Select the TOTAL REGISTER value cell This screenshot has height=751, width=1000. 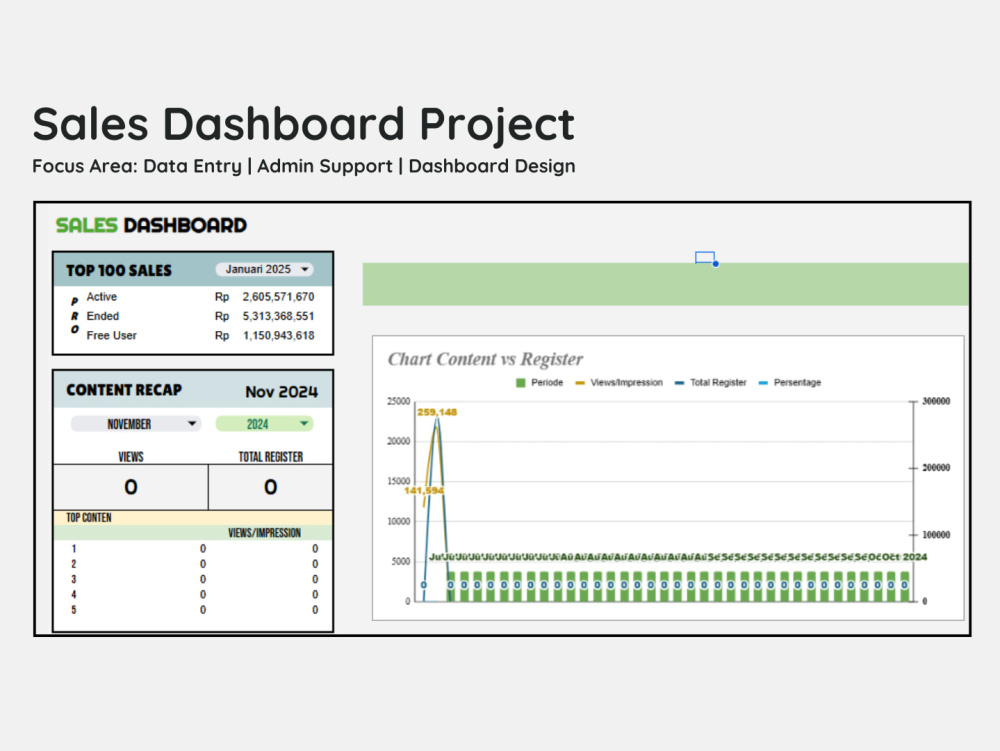tap(270, 487)
